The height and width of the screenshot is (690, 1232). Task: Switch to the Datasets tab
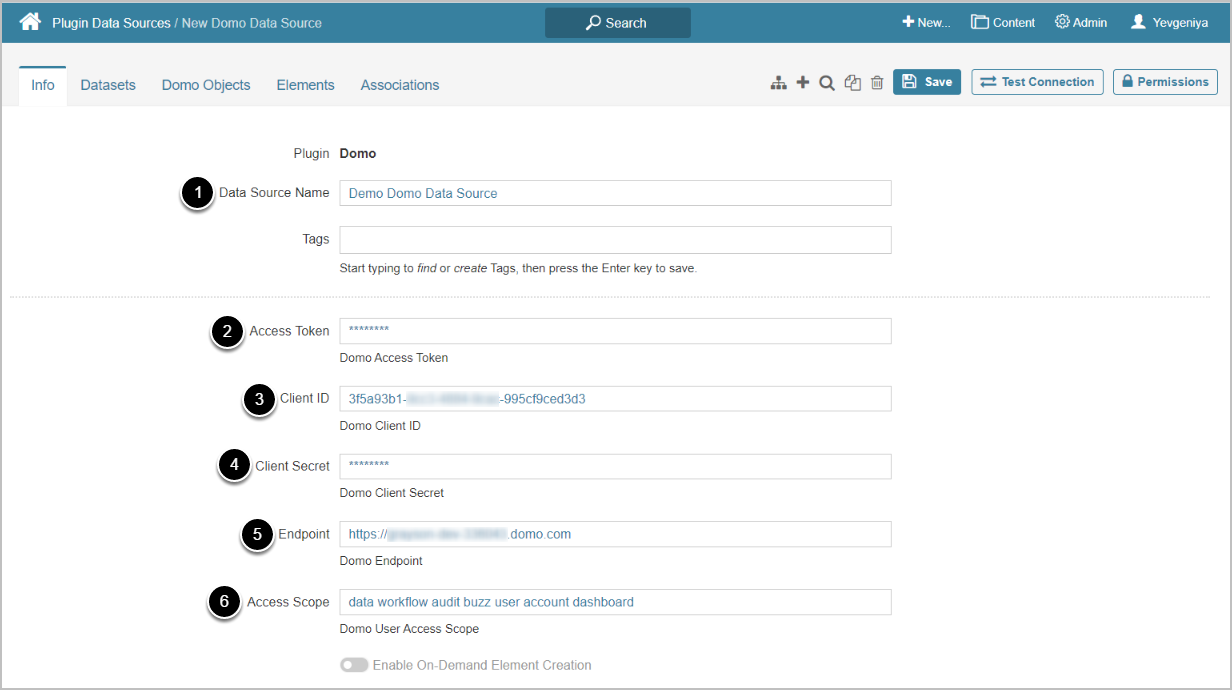108,85
